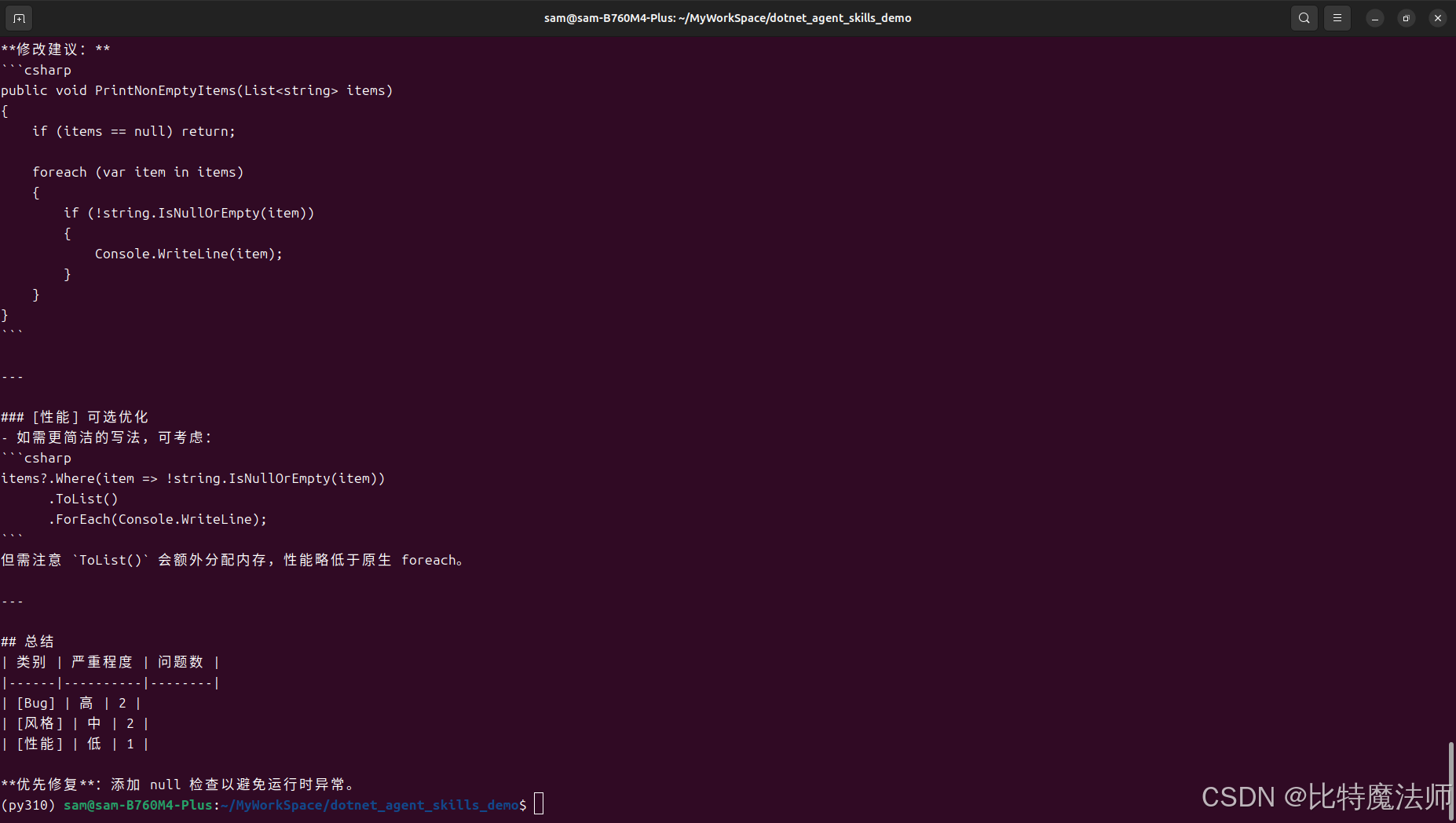This screenshot has width=1456, height=823.
Task: Click the '## 总结' heading
Action: coord(27,642)
